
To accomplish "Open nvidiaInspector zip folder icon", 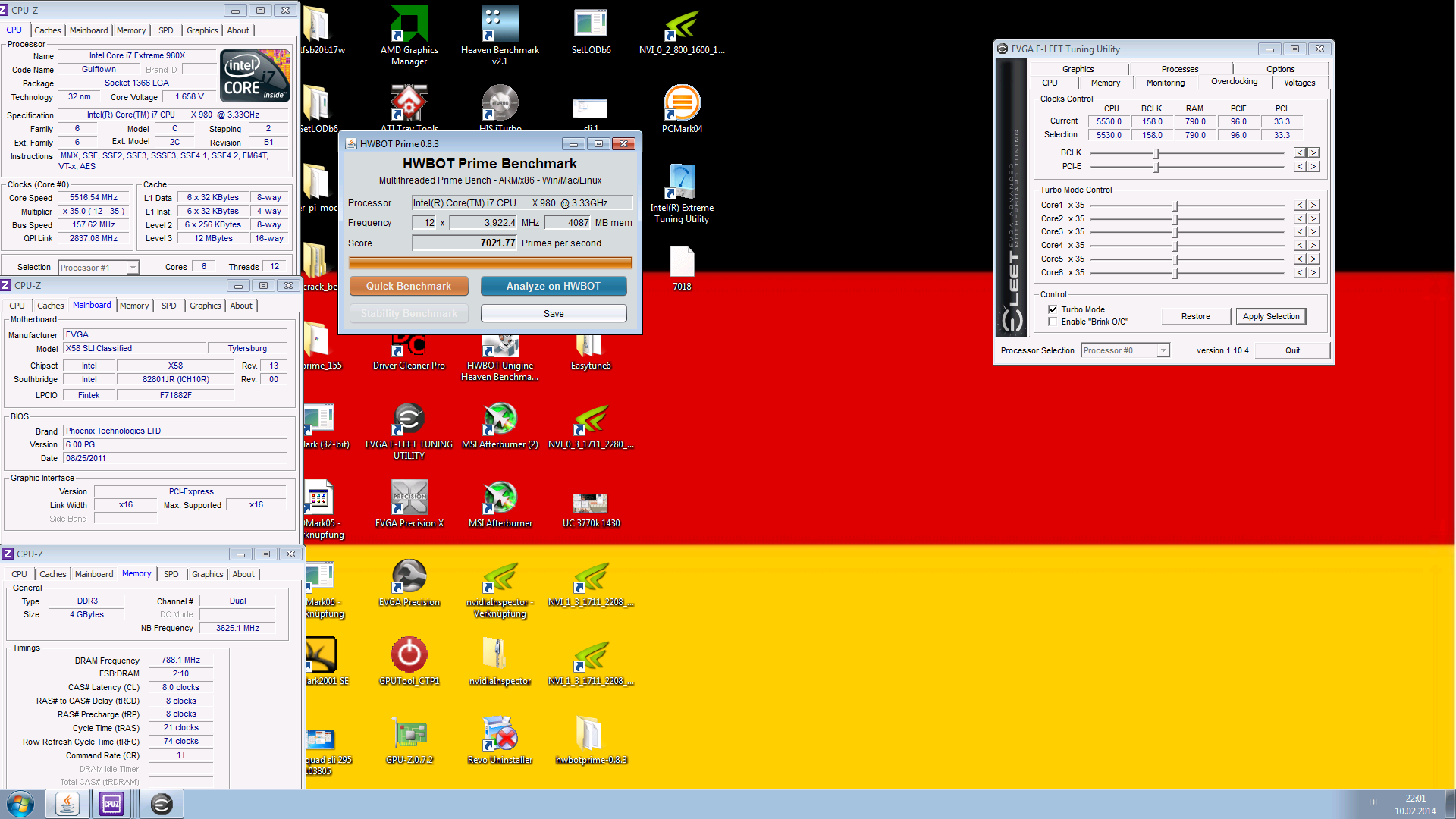I will tap(500, 662).
